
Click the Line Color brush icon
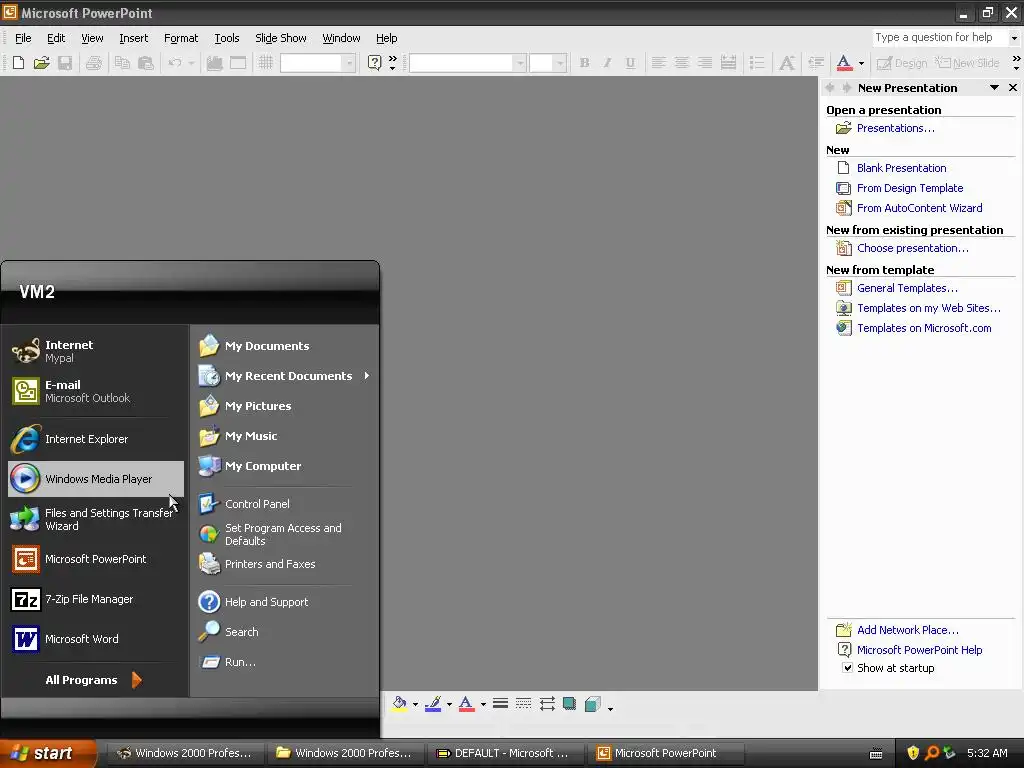coord(433,703)
